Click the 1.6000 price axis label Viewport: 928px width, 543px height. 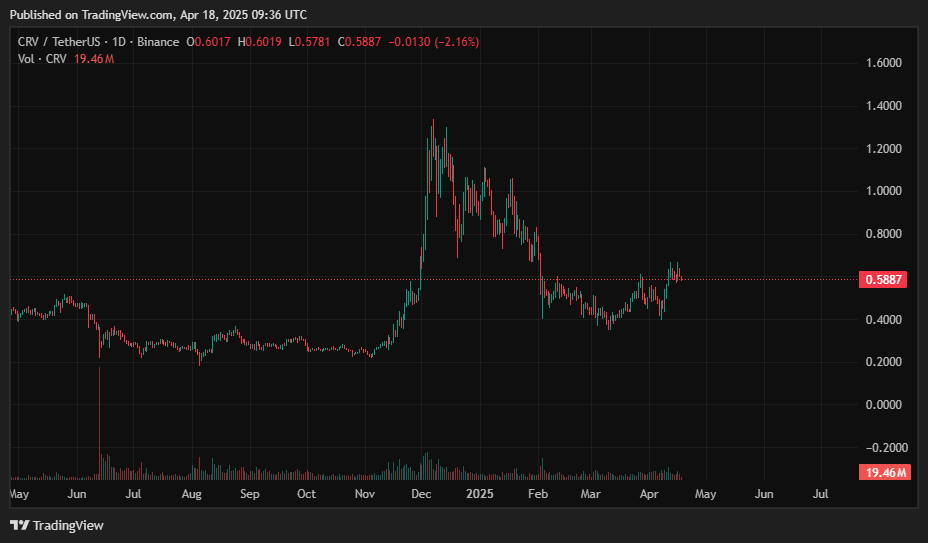click(884, 63)
